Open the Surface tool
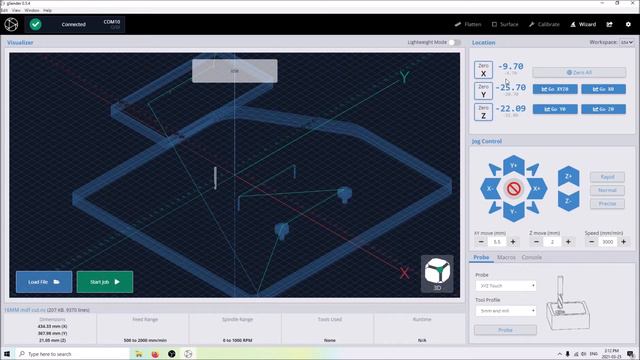This screenshot has width=640, height=360. [x=505, y=24]
